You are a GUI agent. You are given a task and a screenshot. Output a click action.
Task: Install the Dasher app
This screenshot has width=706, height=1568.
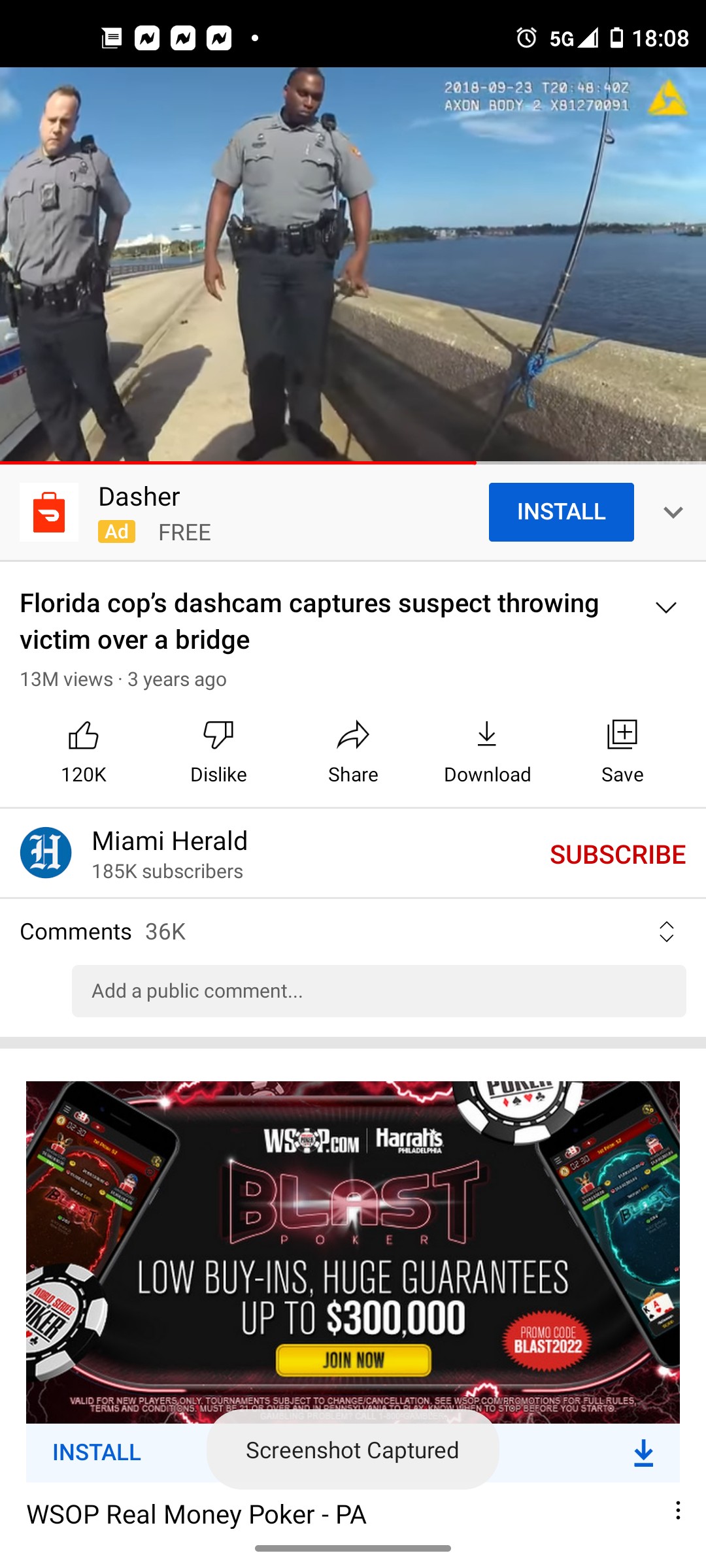coord(562,512)
